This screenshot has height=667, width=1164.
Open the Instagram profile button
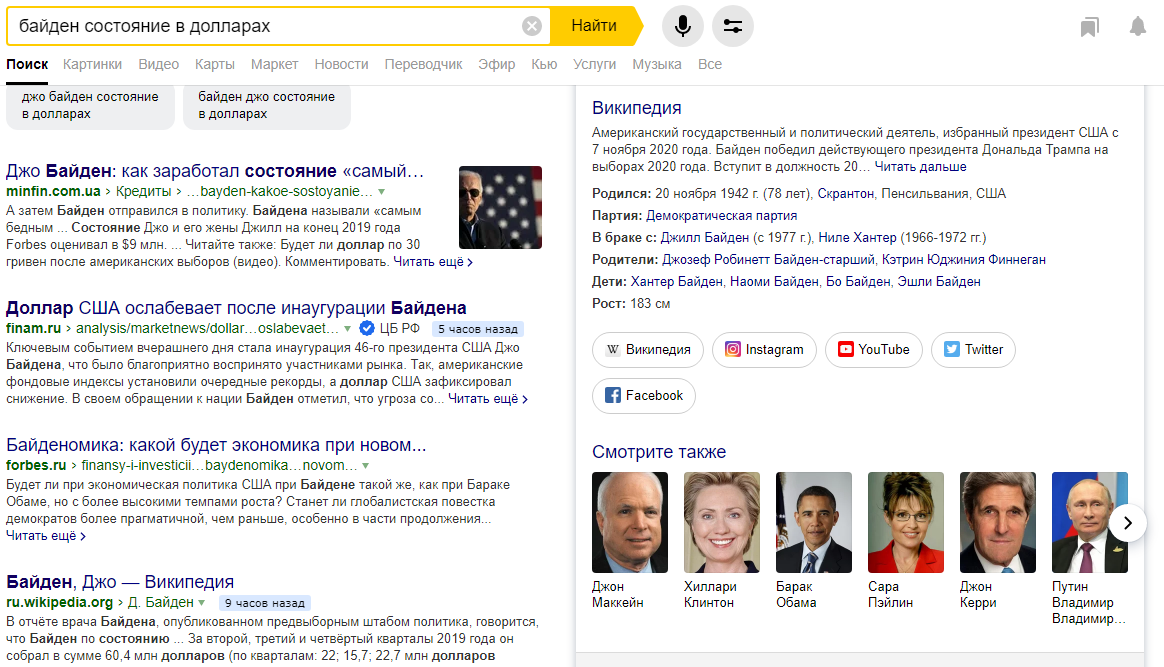(764, 349)
